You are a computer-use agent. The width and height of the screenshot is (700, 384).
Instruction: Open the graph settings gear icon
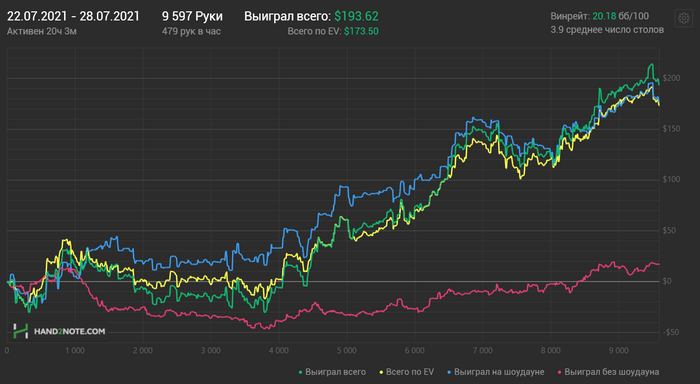[683, 19]
